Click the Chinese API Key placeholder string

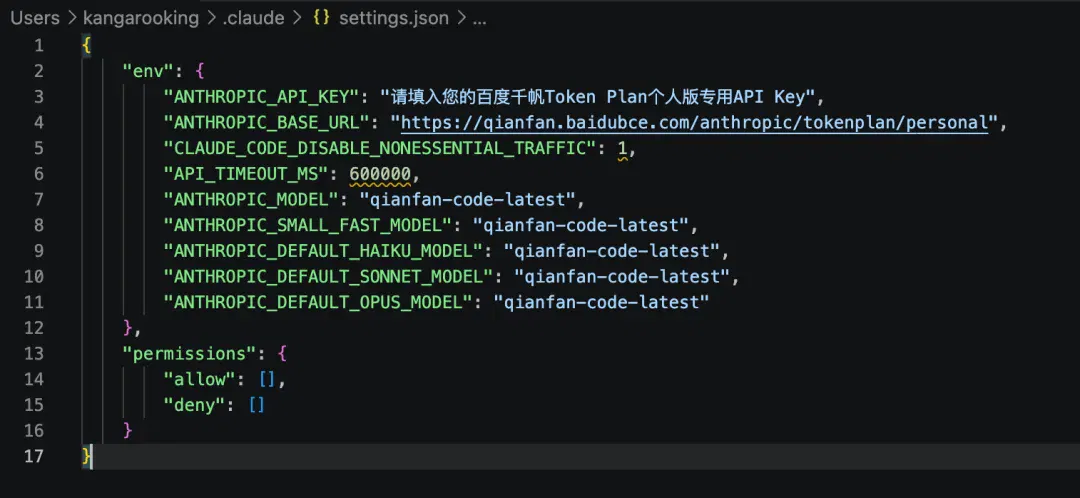[x=598, y=97]
